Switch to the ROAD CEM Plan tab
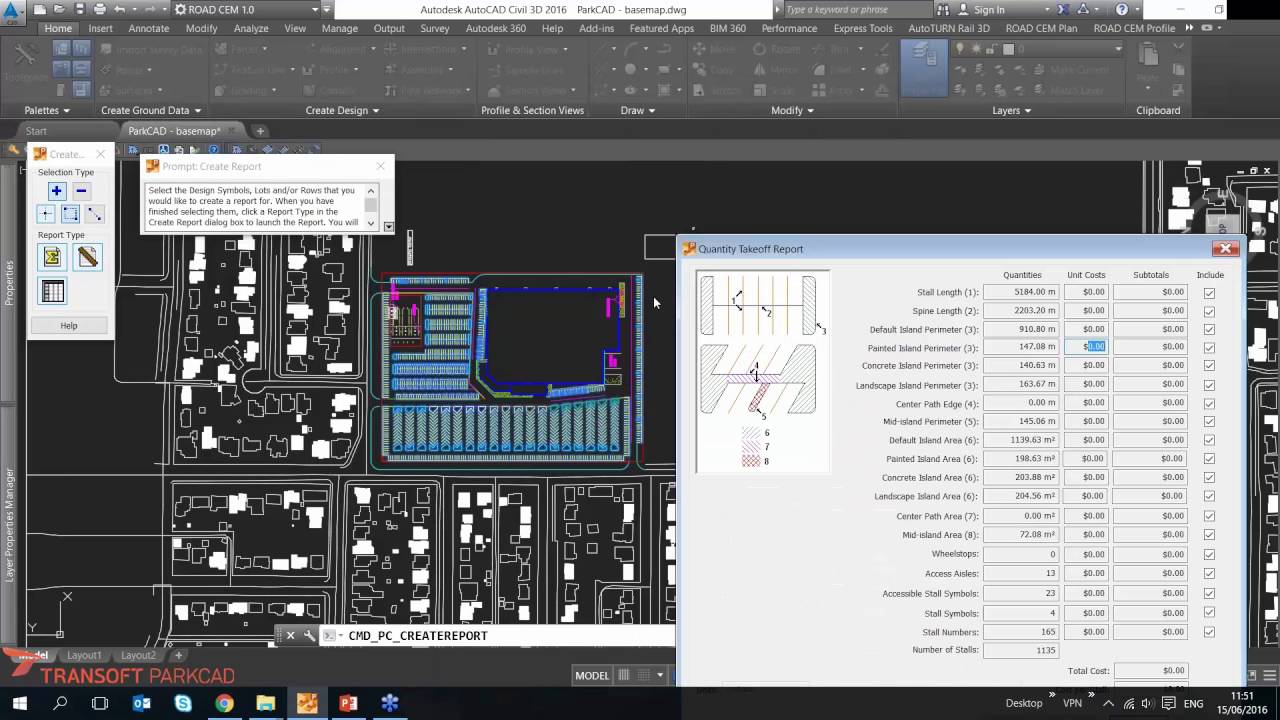 [1043, 28]
